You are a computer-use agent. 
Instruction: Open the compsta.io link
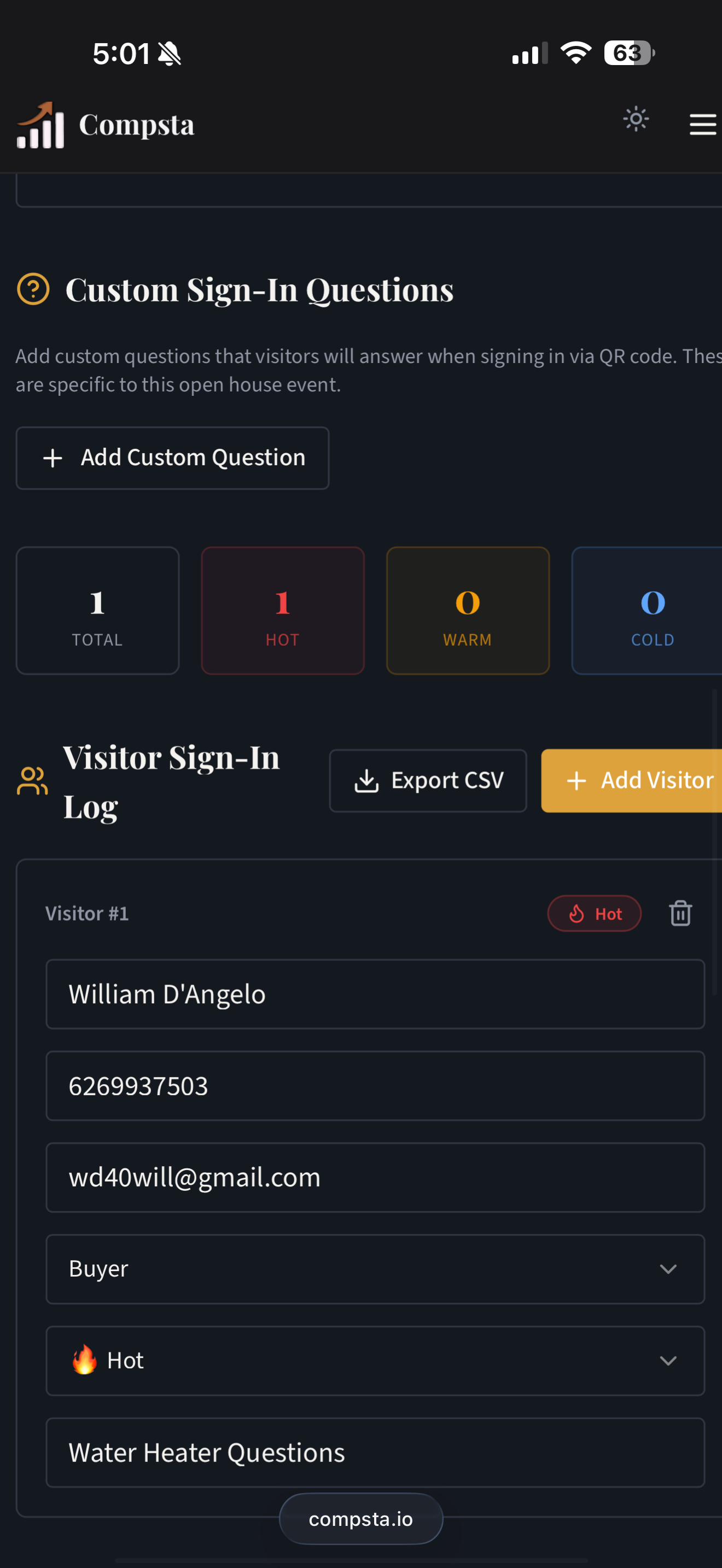tap(360, 1519)
